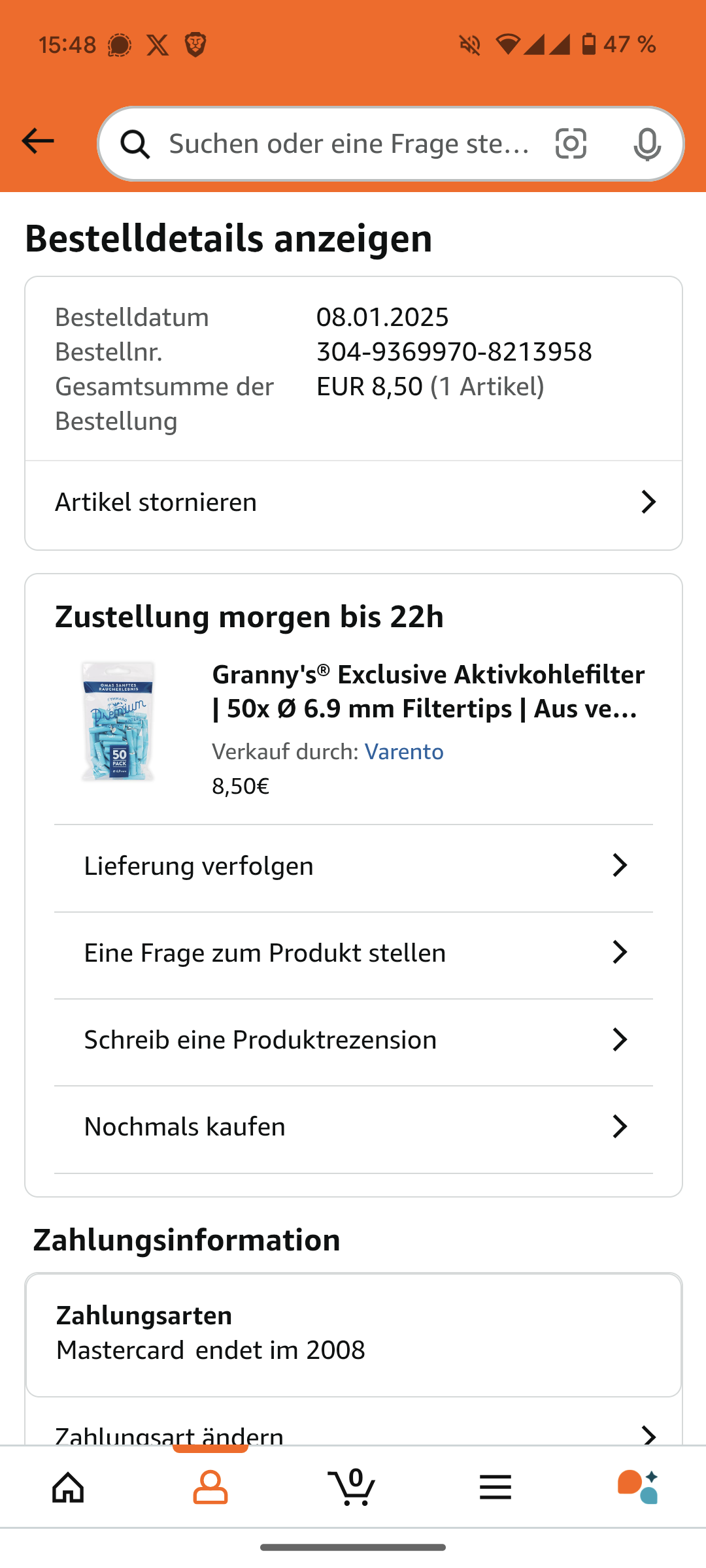Open the hamburger menu tab
Image resolution: width=706 pixels, height=1568 pixels.
tap(495, 1488)
